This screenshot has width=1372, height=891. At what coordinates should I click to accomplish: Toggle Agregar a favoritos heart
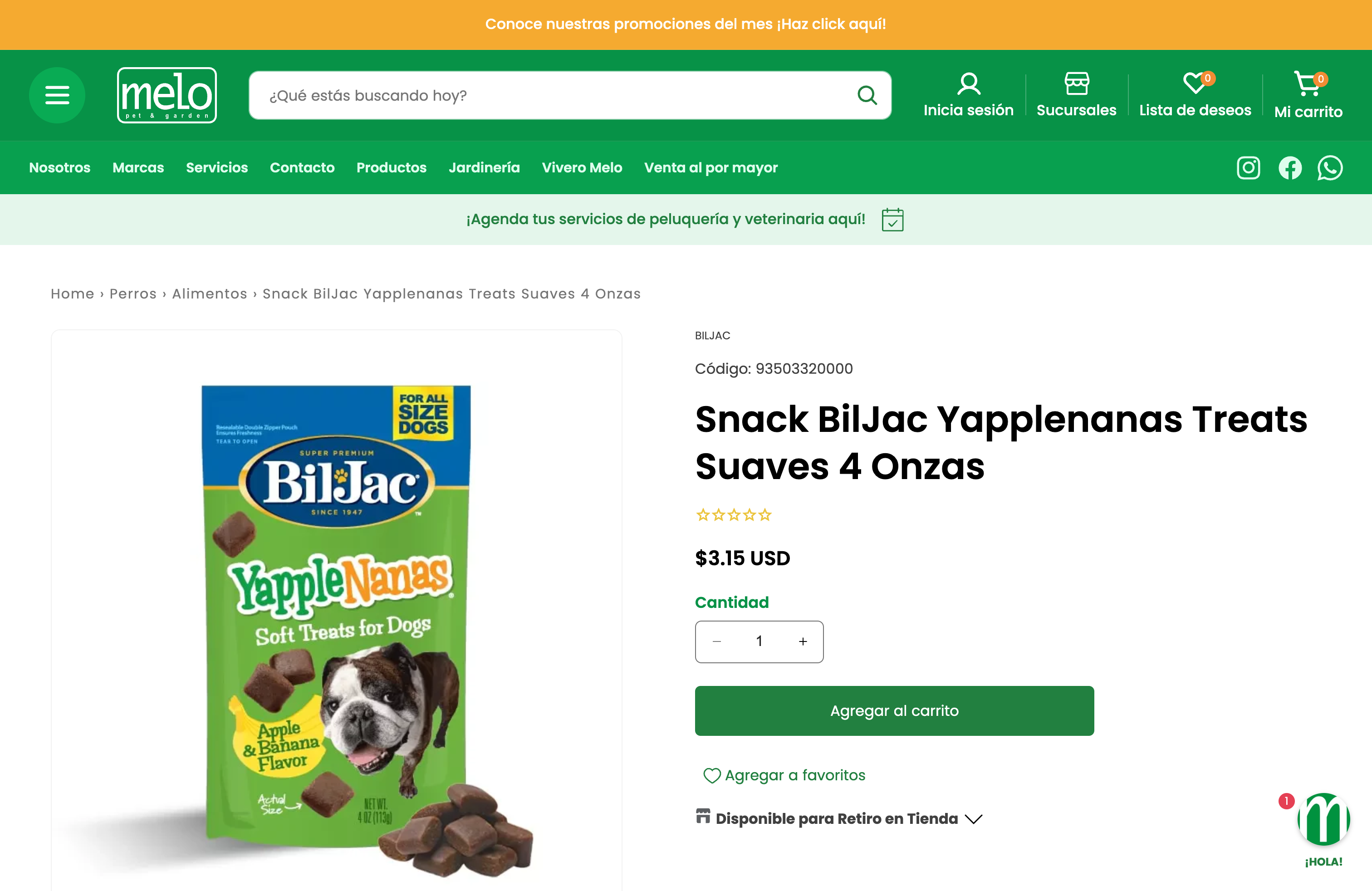pos(712,776)
